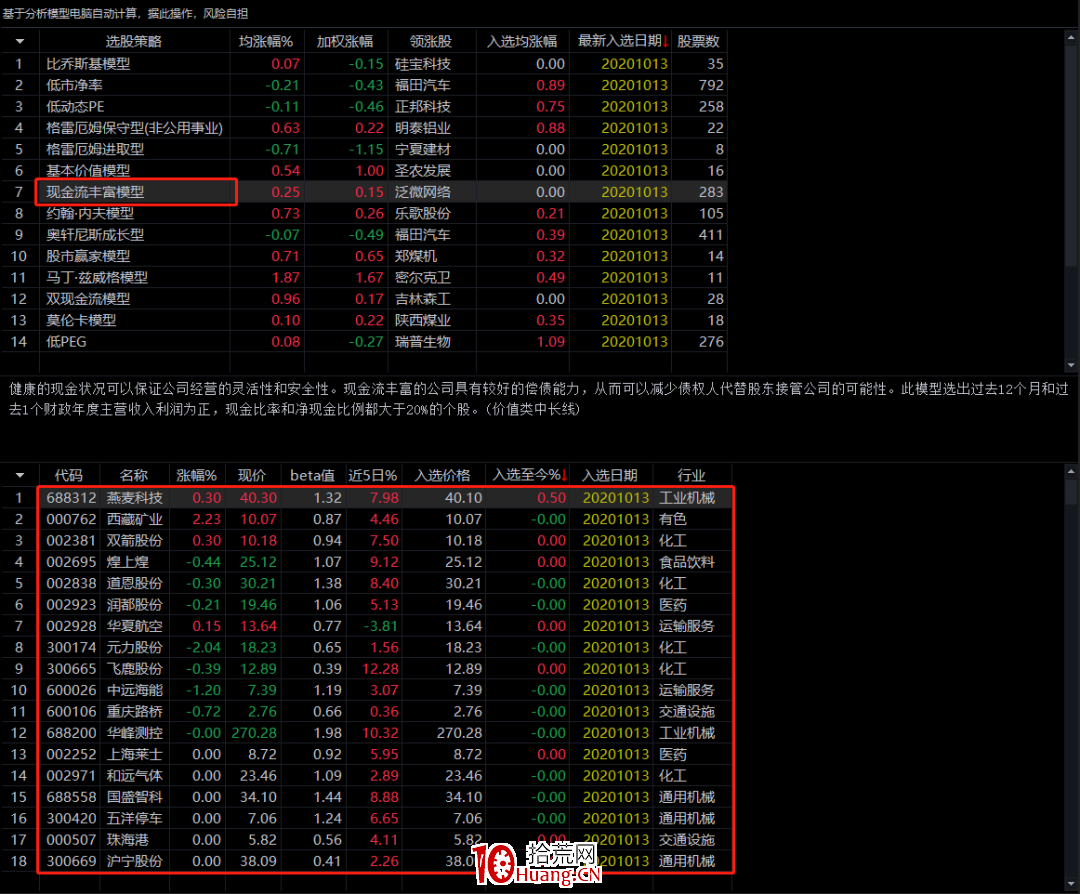Select the 现金流丰富模型 strategy
Screen dimensions: 1080x894
[95, 192]
